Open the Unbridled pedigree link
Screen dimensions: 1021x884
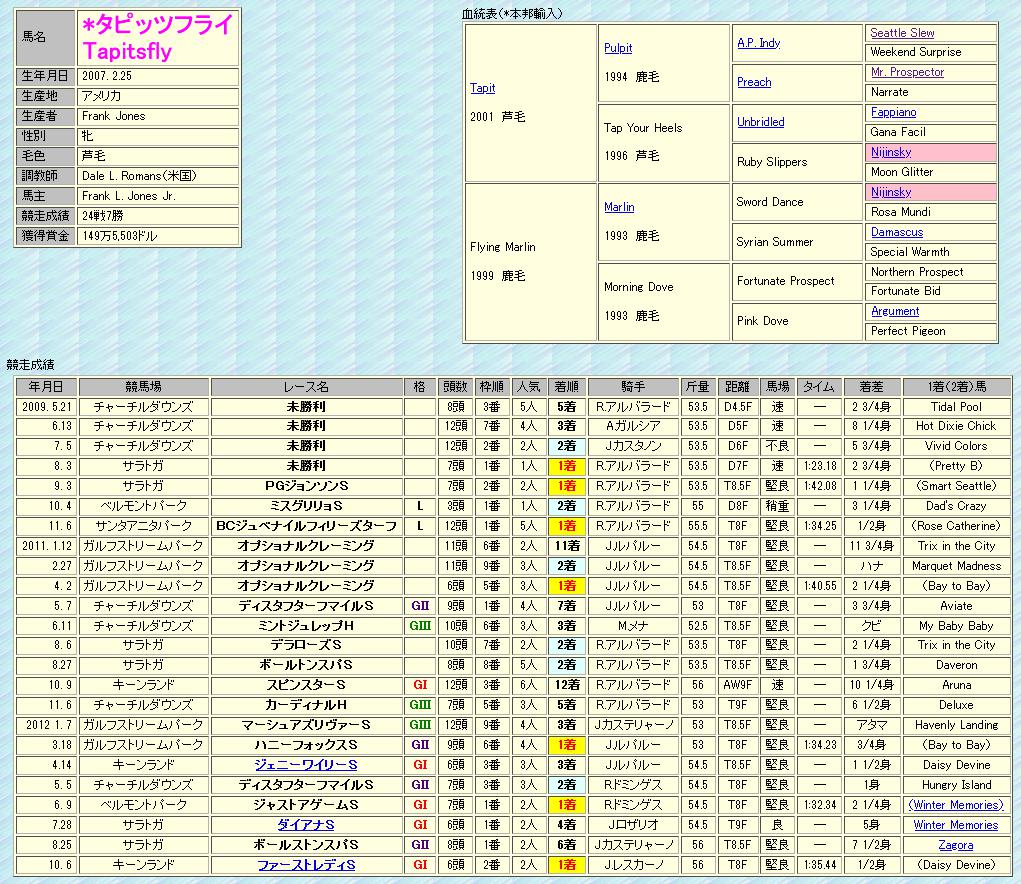(x=760, y=122)
